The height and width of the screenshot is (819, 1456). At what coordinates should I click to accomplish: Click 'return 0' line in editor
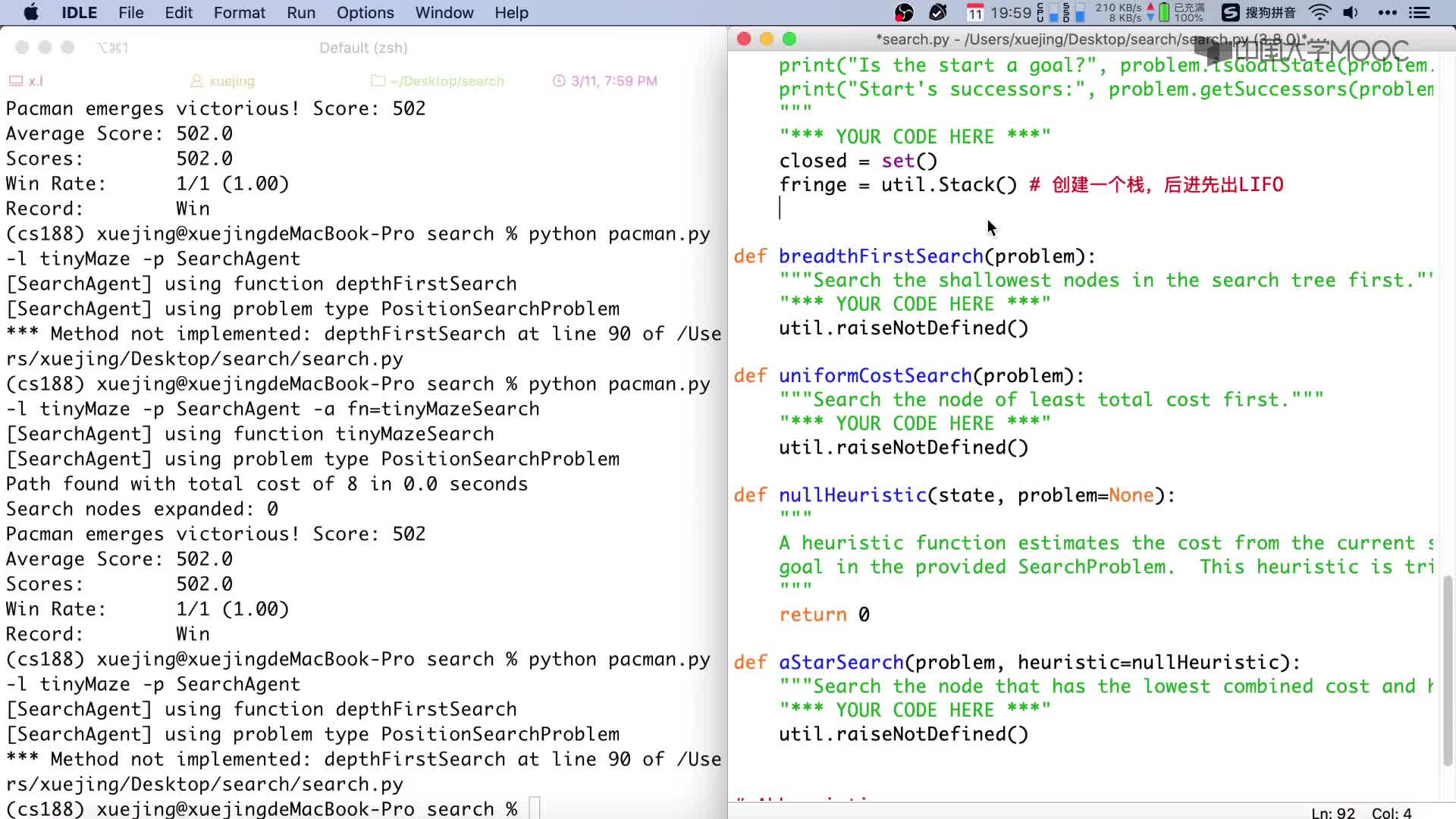pyautogui.click(x=824, y=614)
